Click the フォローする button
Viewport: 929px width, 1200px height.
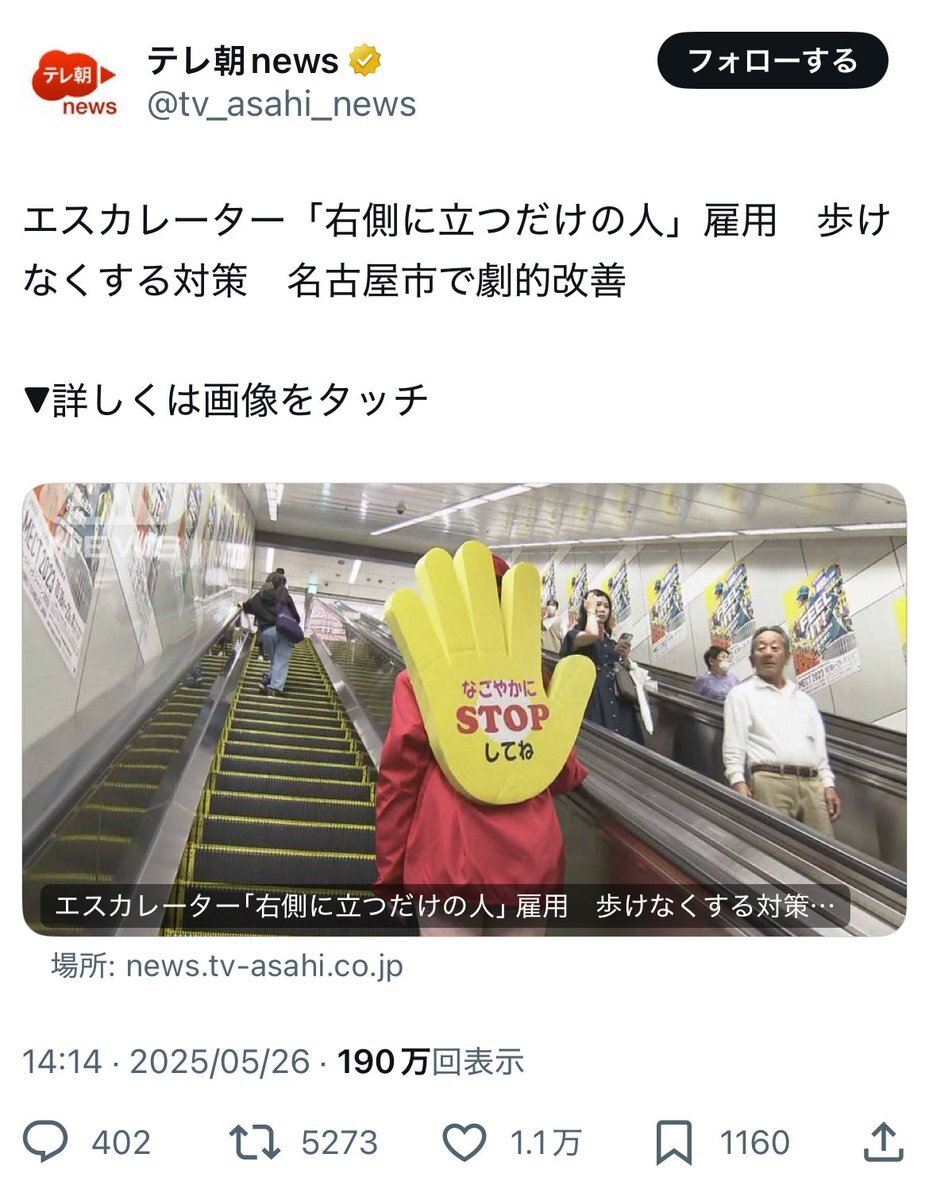pyautogui.click(x=773, y=61)
